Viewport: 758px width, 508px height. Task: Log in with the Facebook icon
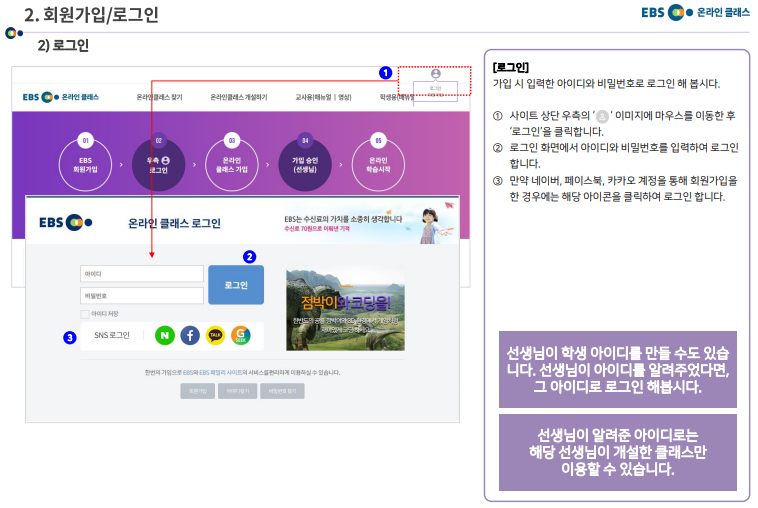190,335
